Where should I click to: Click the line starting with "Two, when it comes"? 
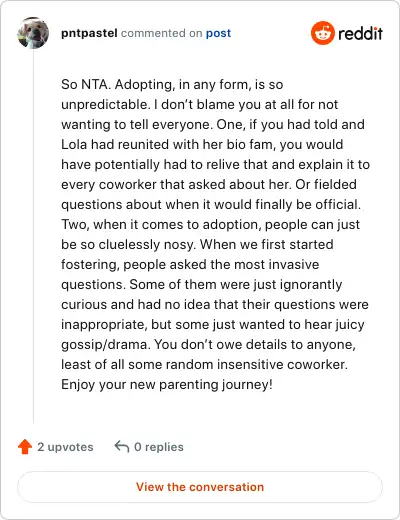coord(210,225)
